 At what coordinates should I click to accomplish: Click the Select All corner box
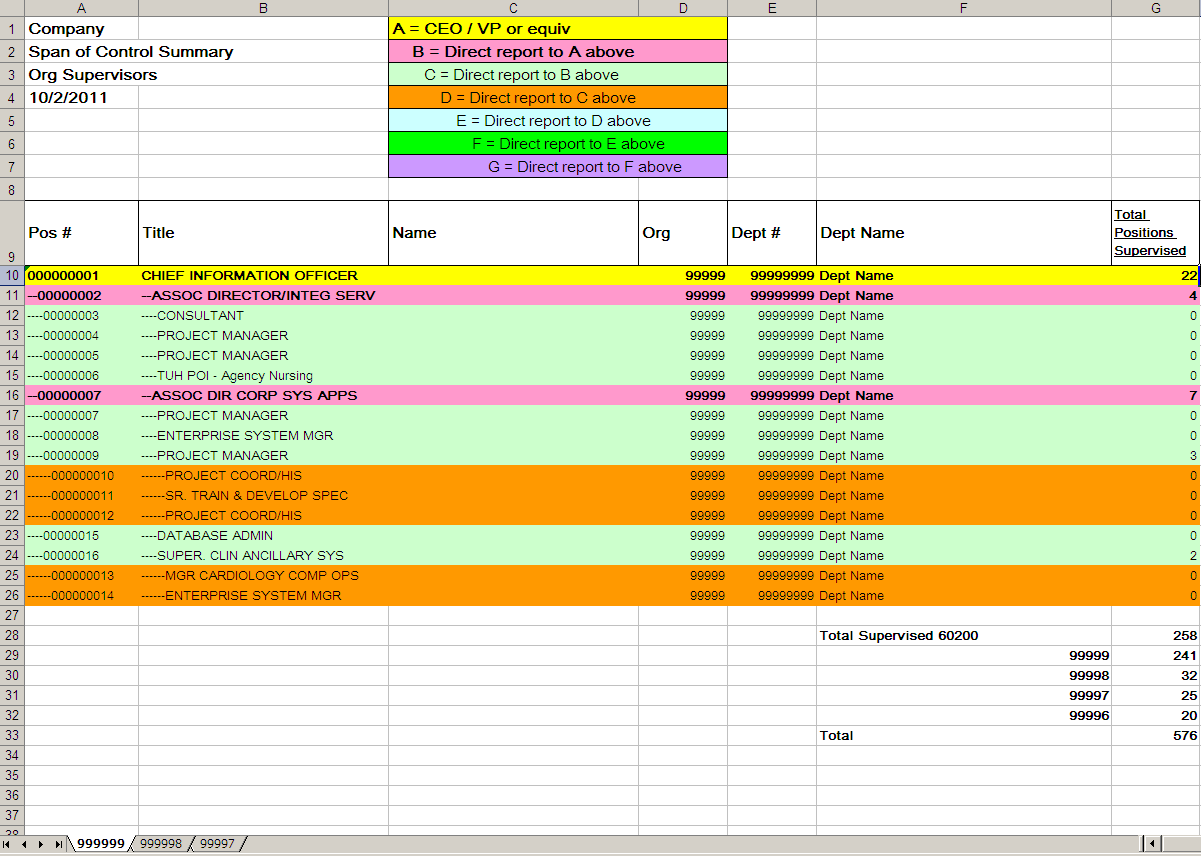pos(13,8)
